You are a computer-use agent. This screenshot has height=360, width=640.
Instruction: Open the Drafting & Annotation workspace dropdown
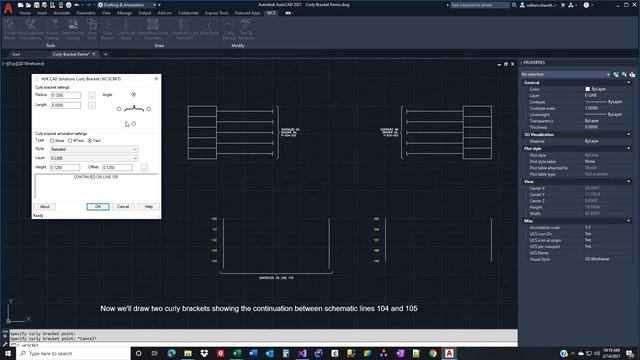127,5
